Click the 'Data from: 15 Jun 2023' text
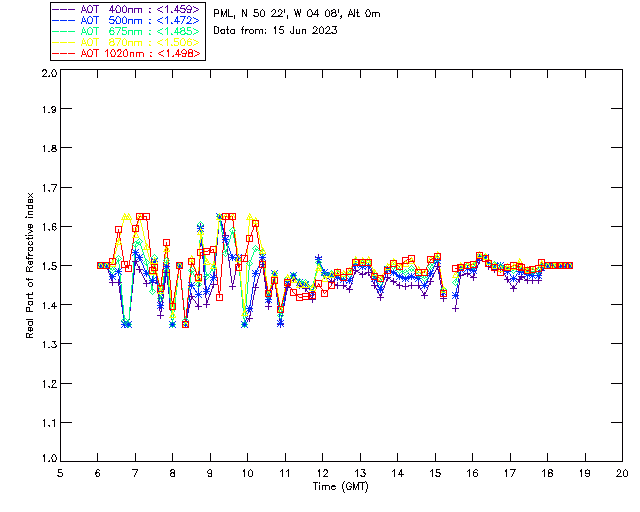Screen dimensions: 640x512 click(275, 30)
